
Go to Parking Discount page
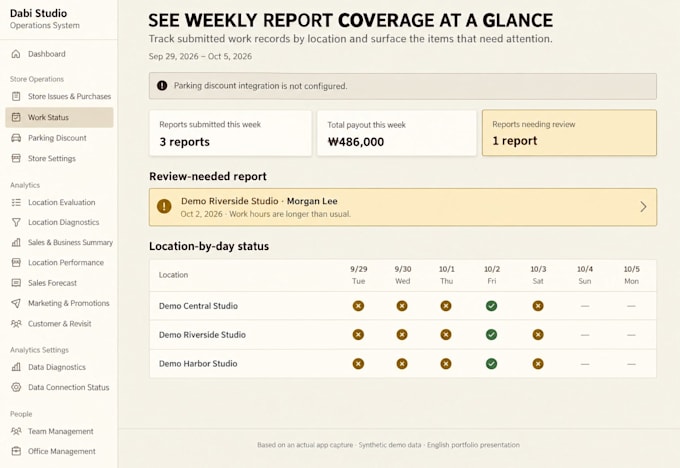point(59,138)
